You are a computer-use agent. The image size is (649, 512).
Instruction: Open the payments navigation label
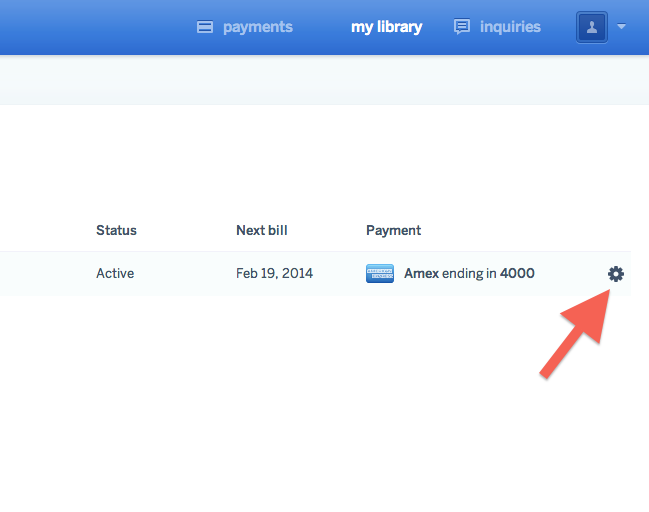tap(257, 27)
